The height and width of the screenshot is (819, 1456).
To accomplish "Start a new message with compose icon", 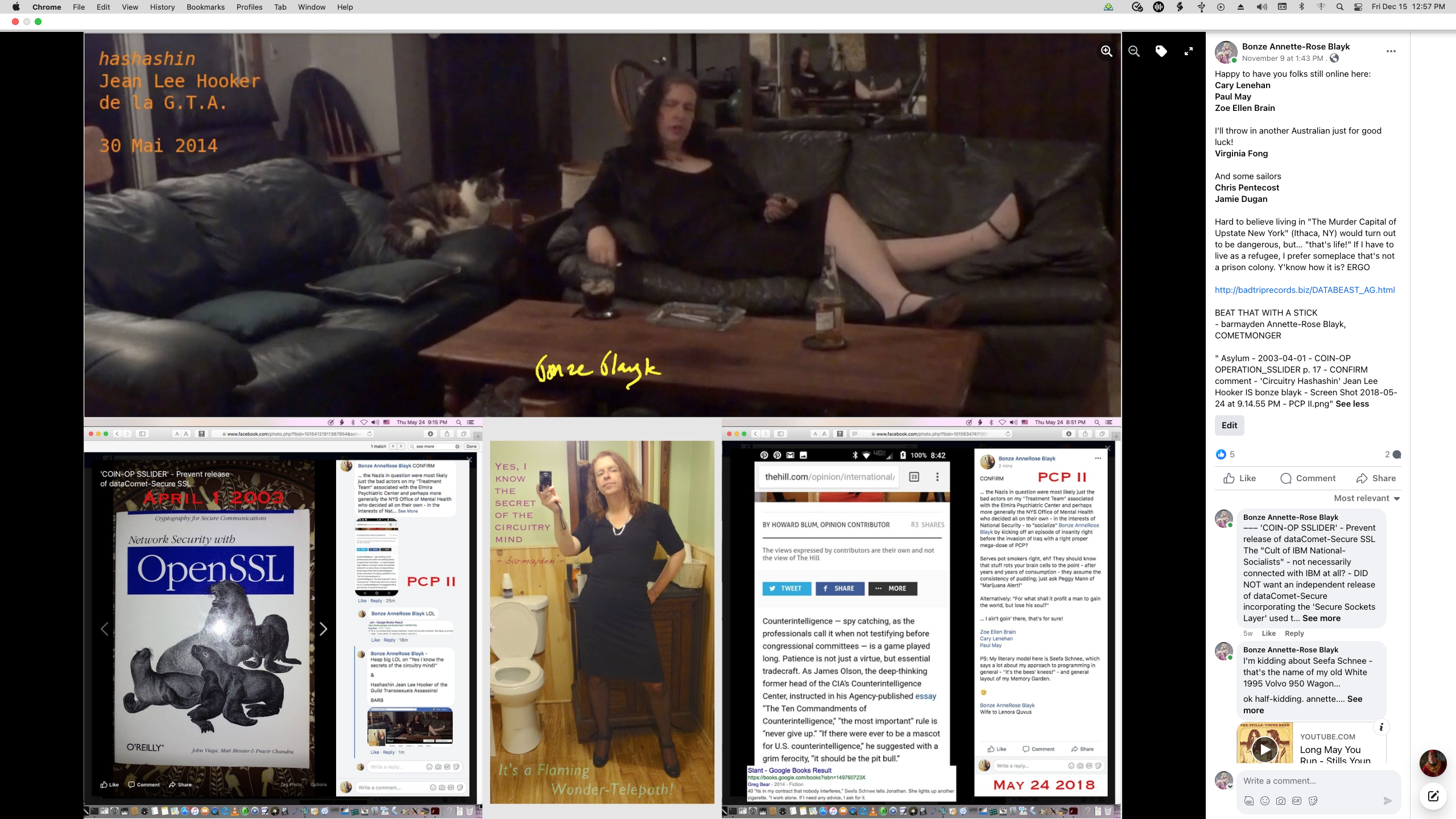I will click(1433, 796).
